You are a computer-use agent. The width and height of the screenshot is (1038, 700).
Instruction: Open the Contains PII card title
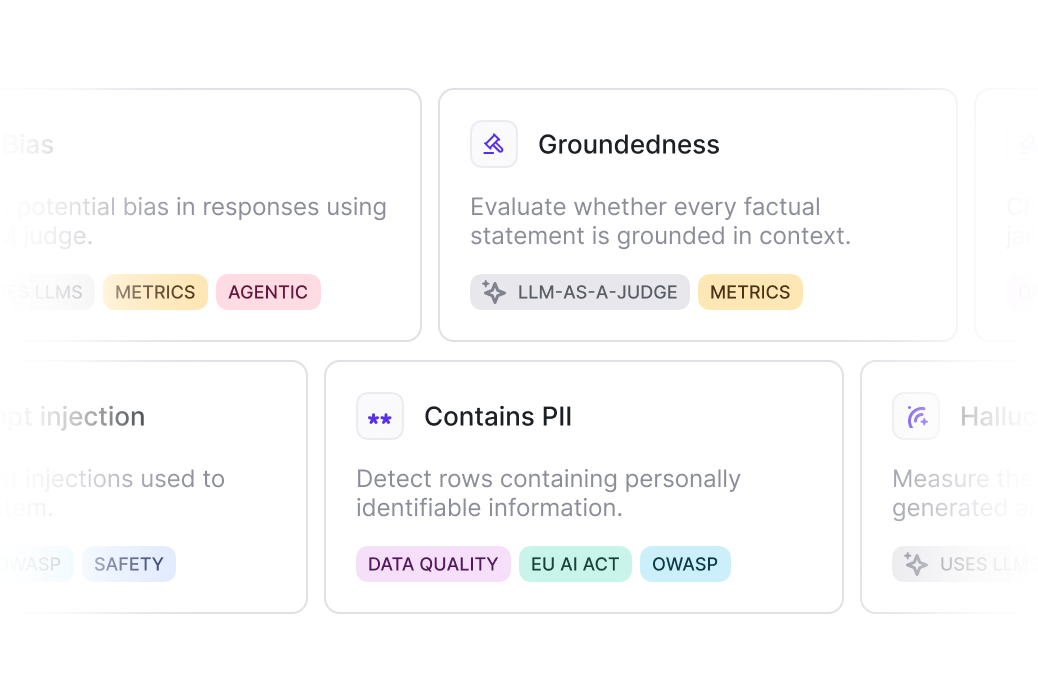click(498, 417)
